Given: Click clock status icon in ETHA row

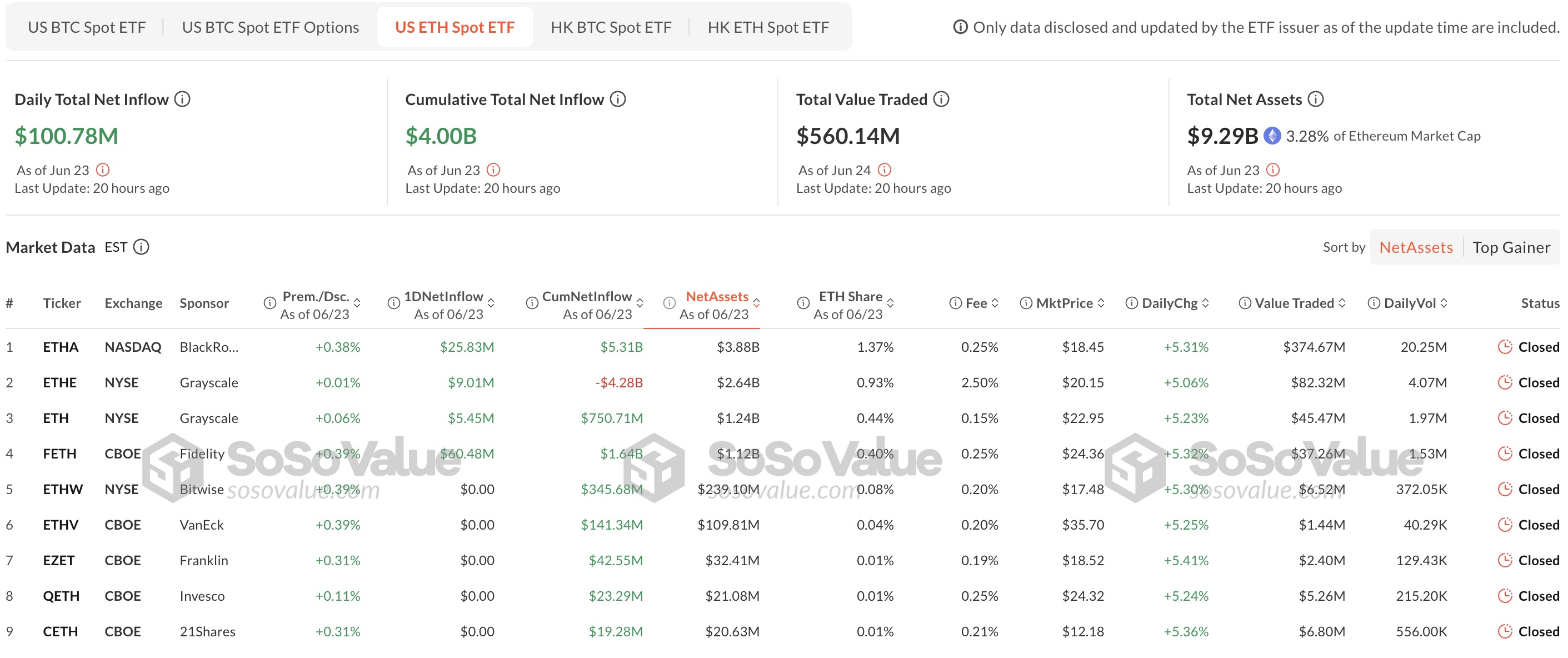Looking at the screenshot, I should (1505, 347).
